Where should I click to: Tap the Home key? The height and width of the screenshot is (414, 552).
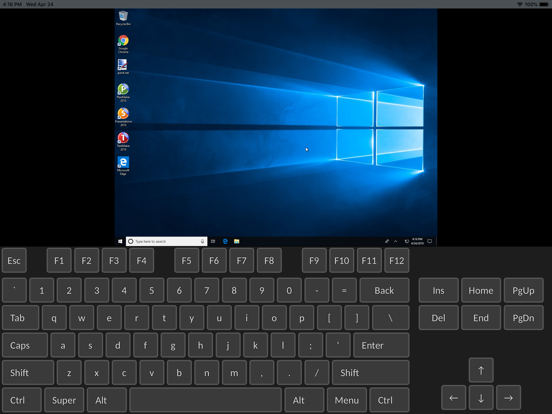pos(481,290)
